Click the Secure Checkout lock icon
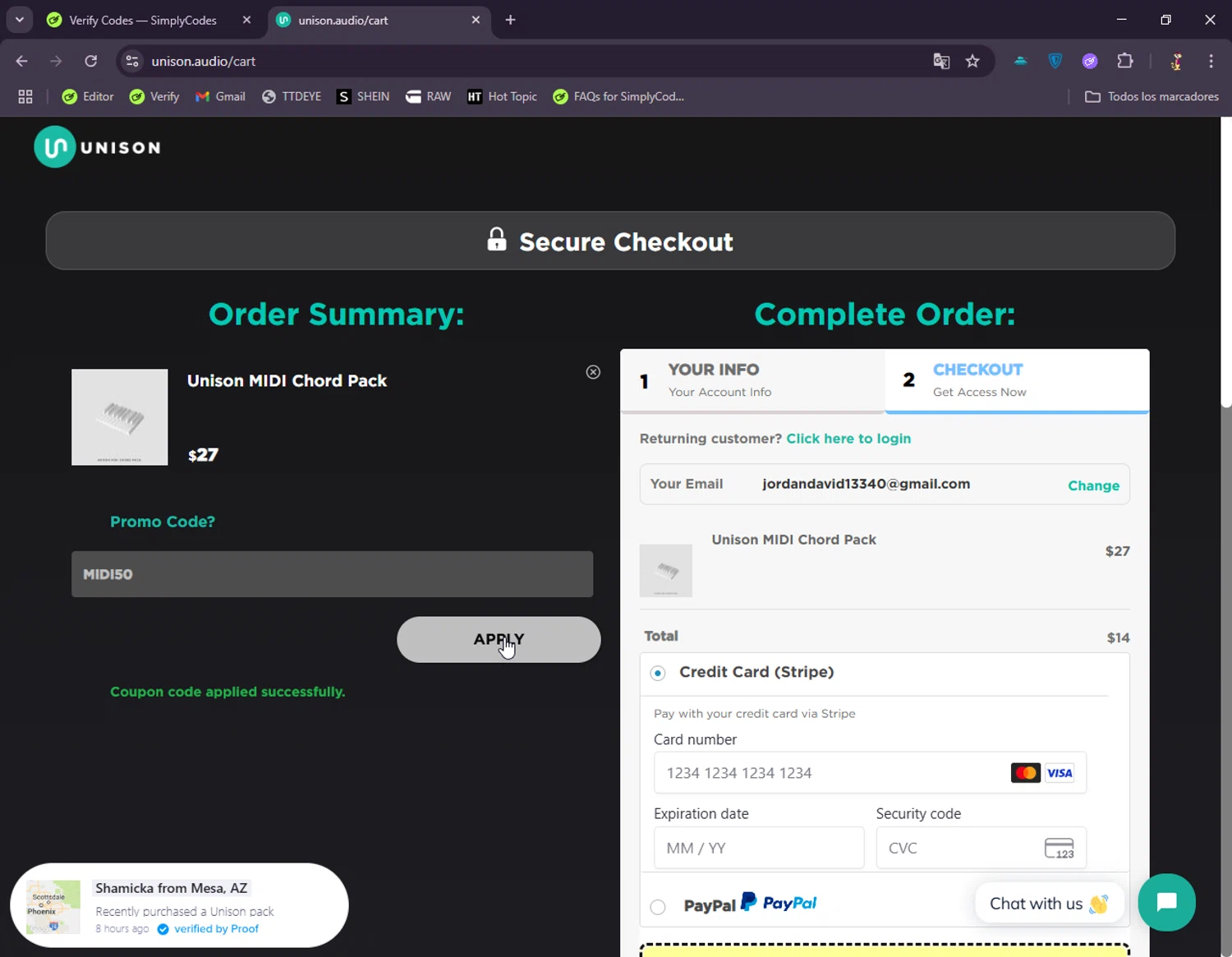1232x957 pixels. [x=497, y=239]
